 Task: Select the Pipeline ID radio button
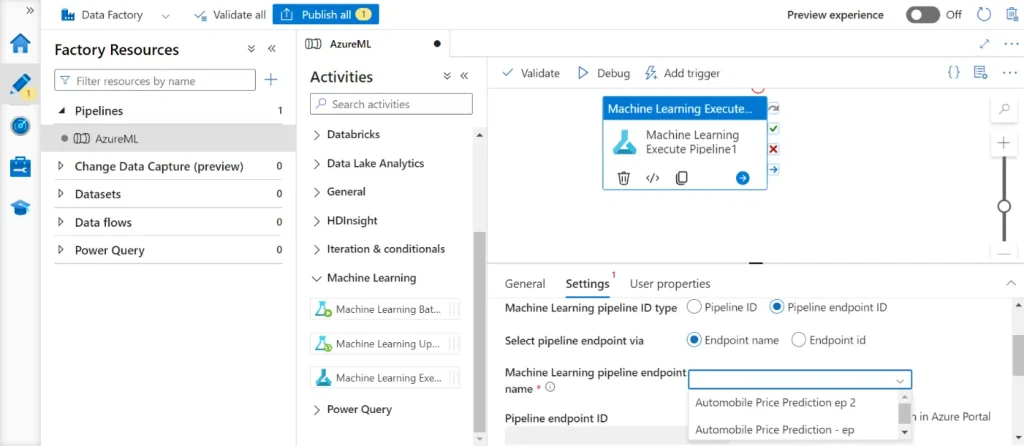pyautogui.click(x=695, y=308)
